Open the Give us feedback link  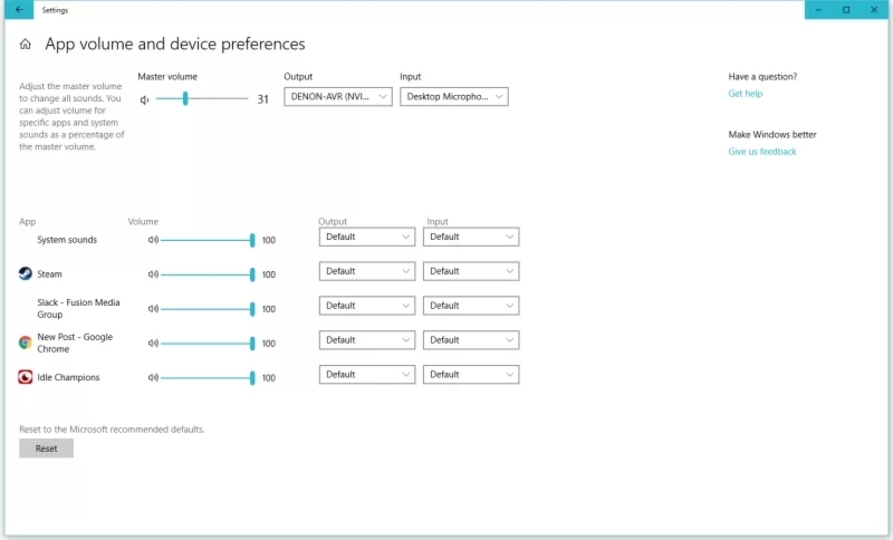coord(762,152)
